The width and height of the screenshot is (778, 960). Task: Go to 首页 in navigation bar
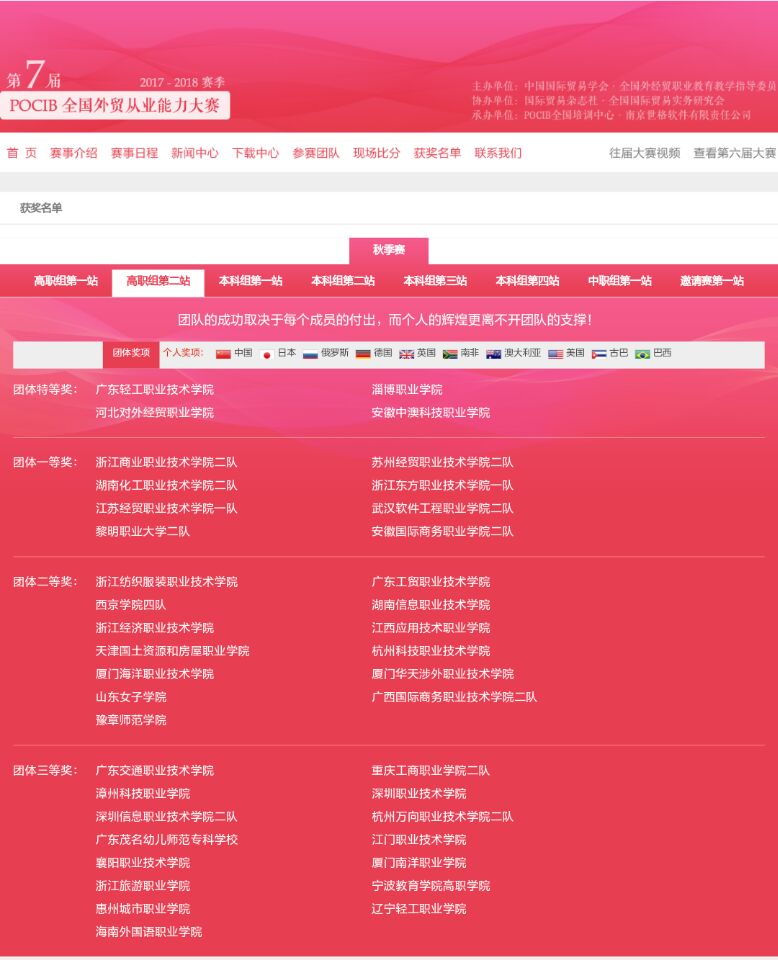tap(22, 153)
